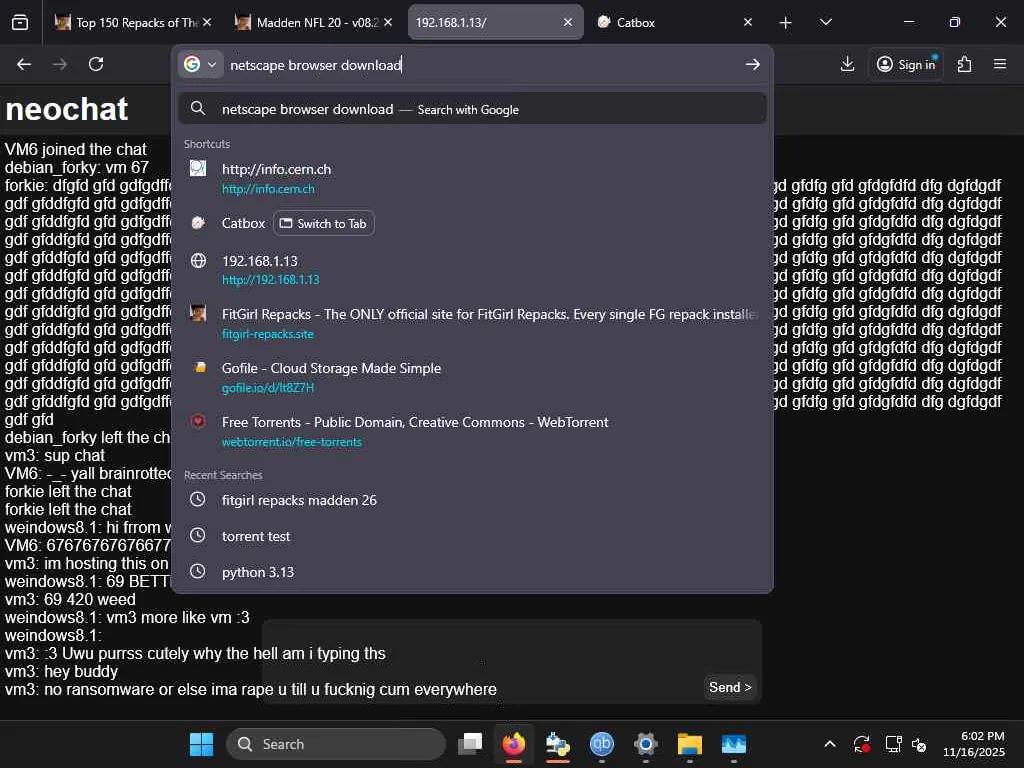Open Task View on the taskbar
This screenshot has height=768, width=1024.
(470, 744)
